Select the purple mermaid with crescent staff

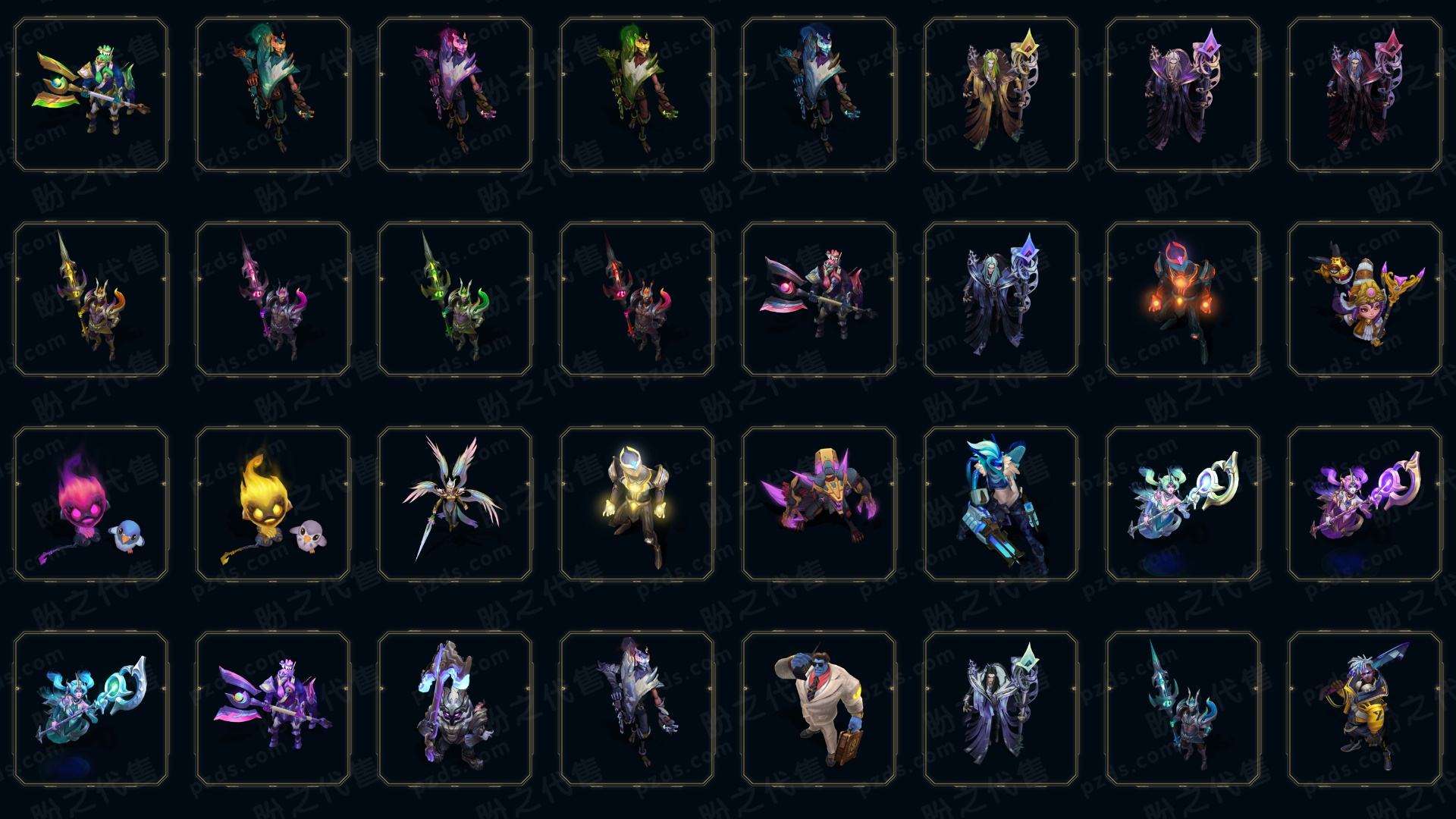1365,504
